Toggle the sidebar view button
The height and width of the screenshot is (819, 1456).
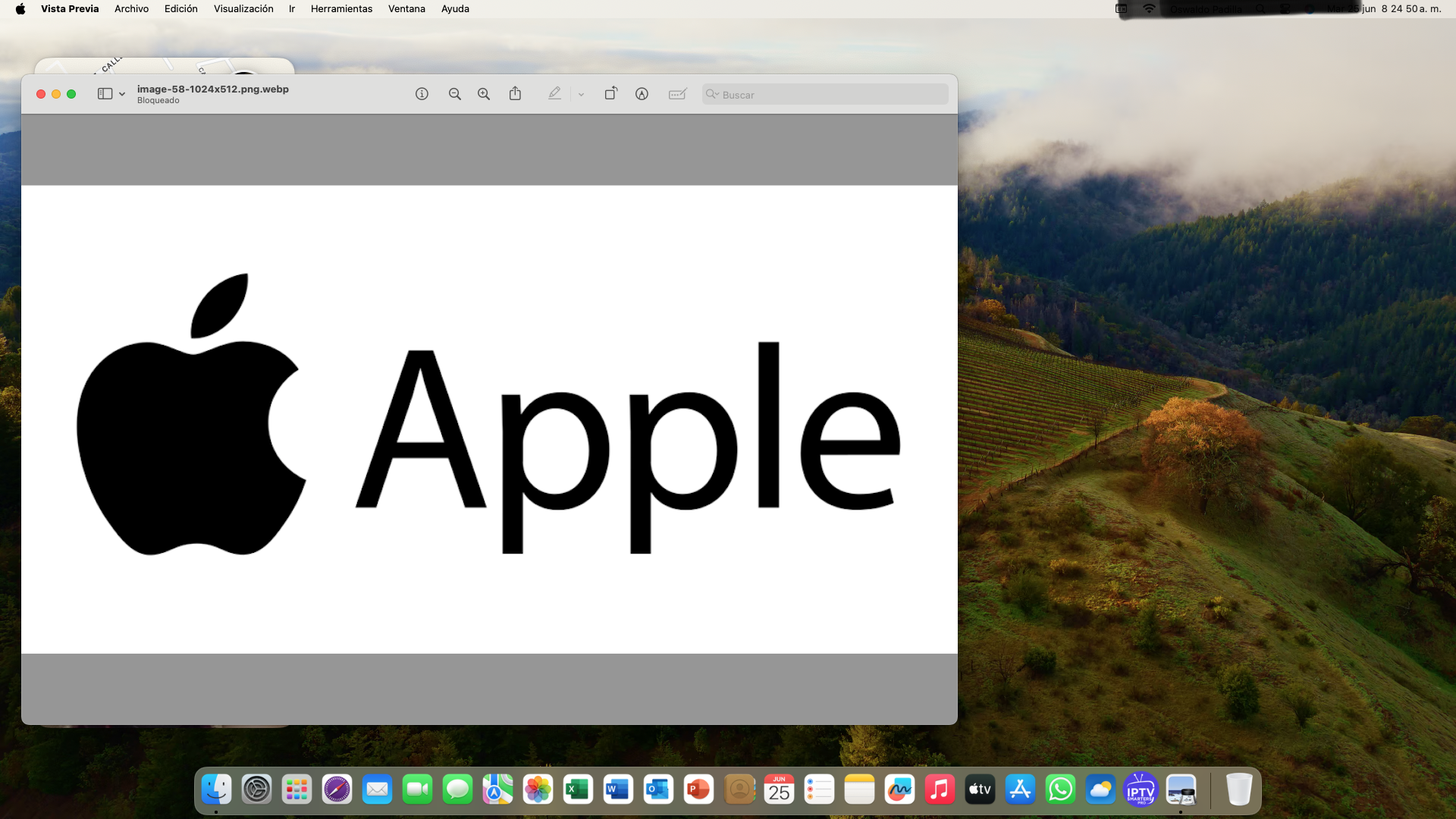105,94
